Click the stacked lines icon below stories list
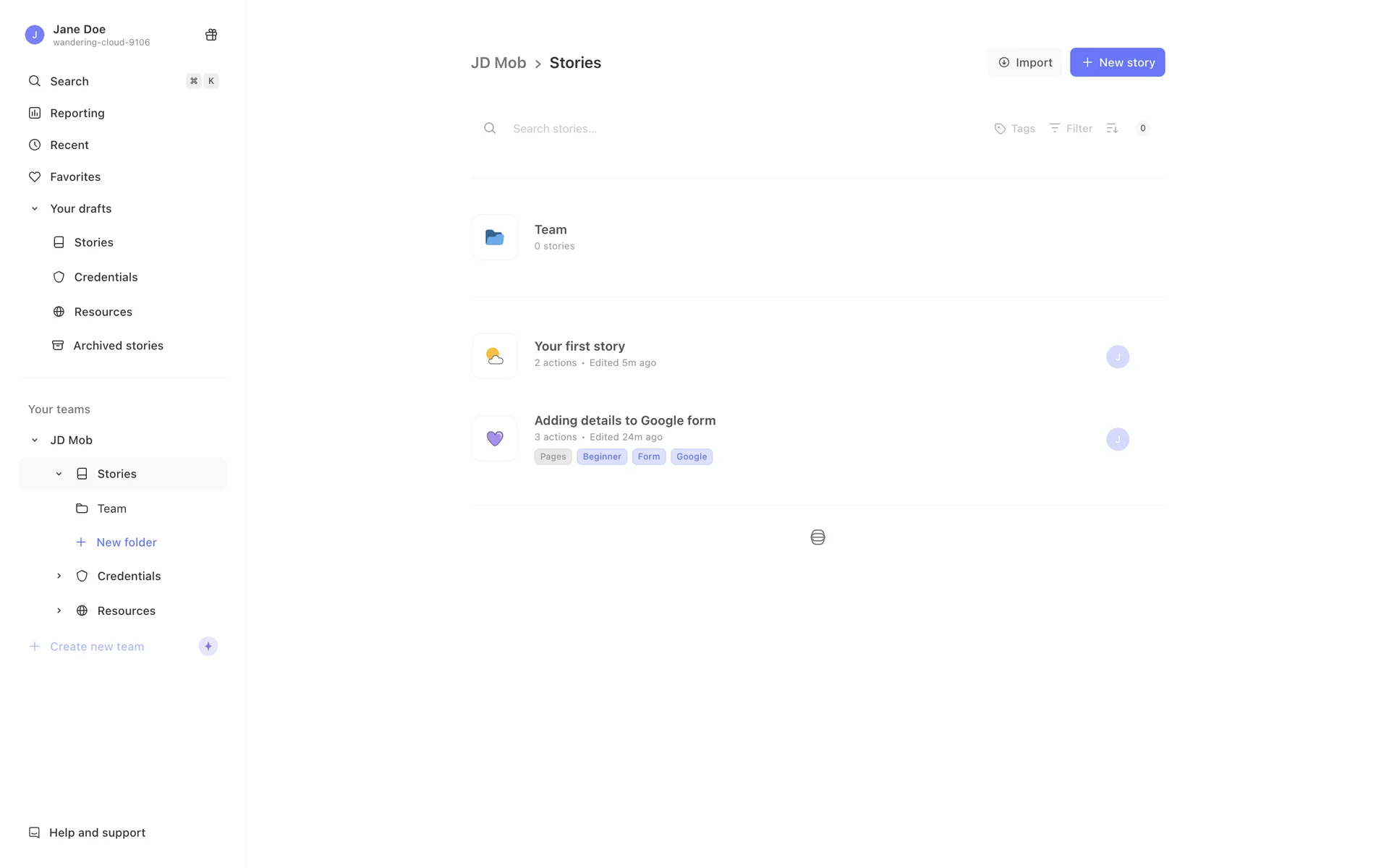Viewport: 1389px width, 868px height. (x=817, y=537)
